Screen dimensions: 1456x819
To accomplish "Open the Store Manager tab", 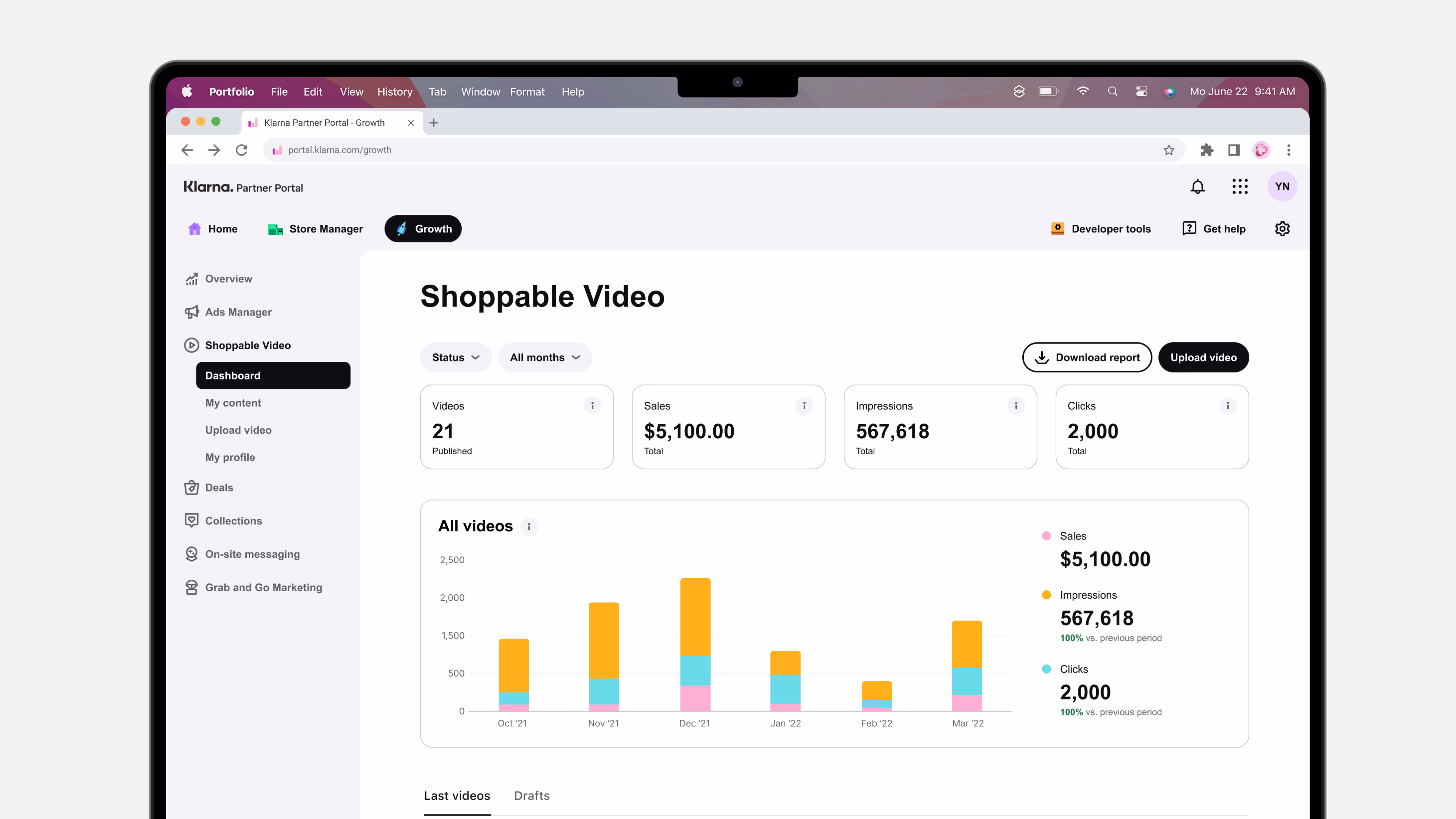I will pyautogui.click(x=315, y=229).
